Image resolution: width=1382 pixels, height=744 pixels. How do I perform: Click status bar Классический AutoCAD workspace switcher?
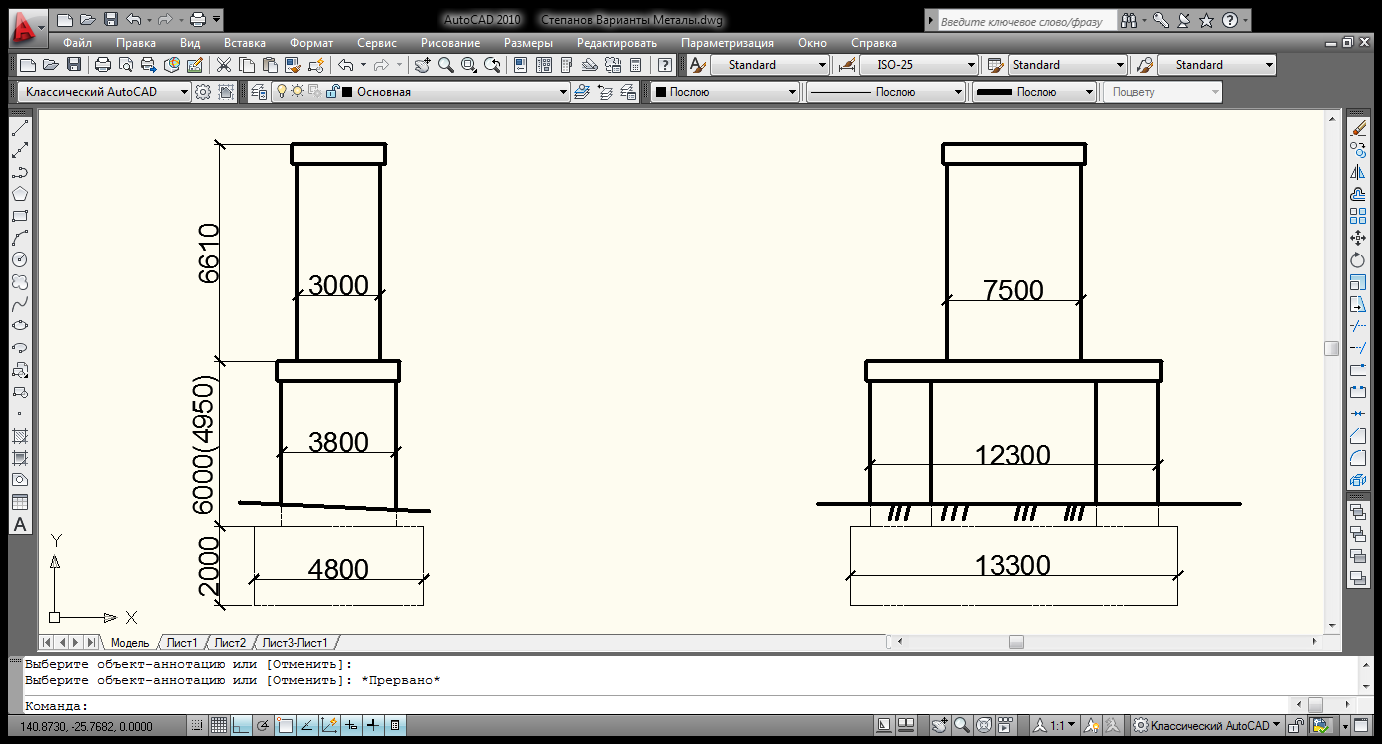[1210, 725]
